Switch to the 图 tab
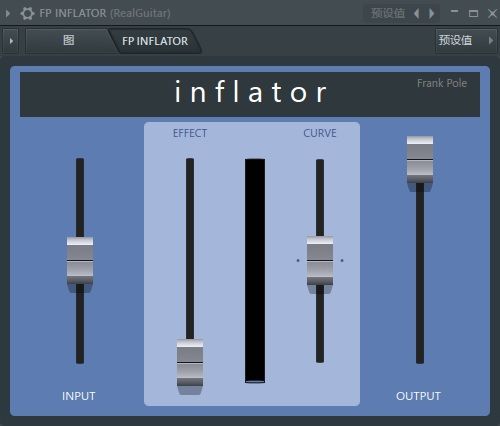 coord(68,41)
